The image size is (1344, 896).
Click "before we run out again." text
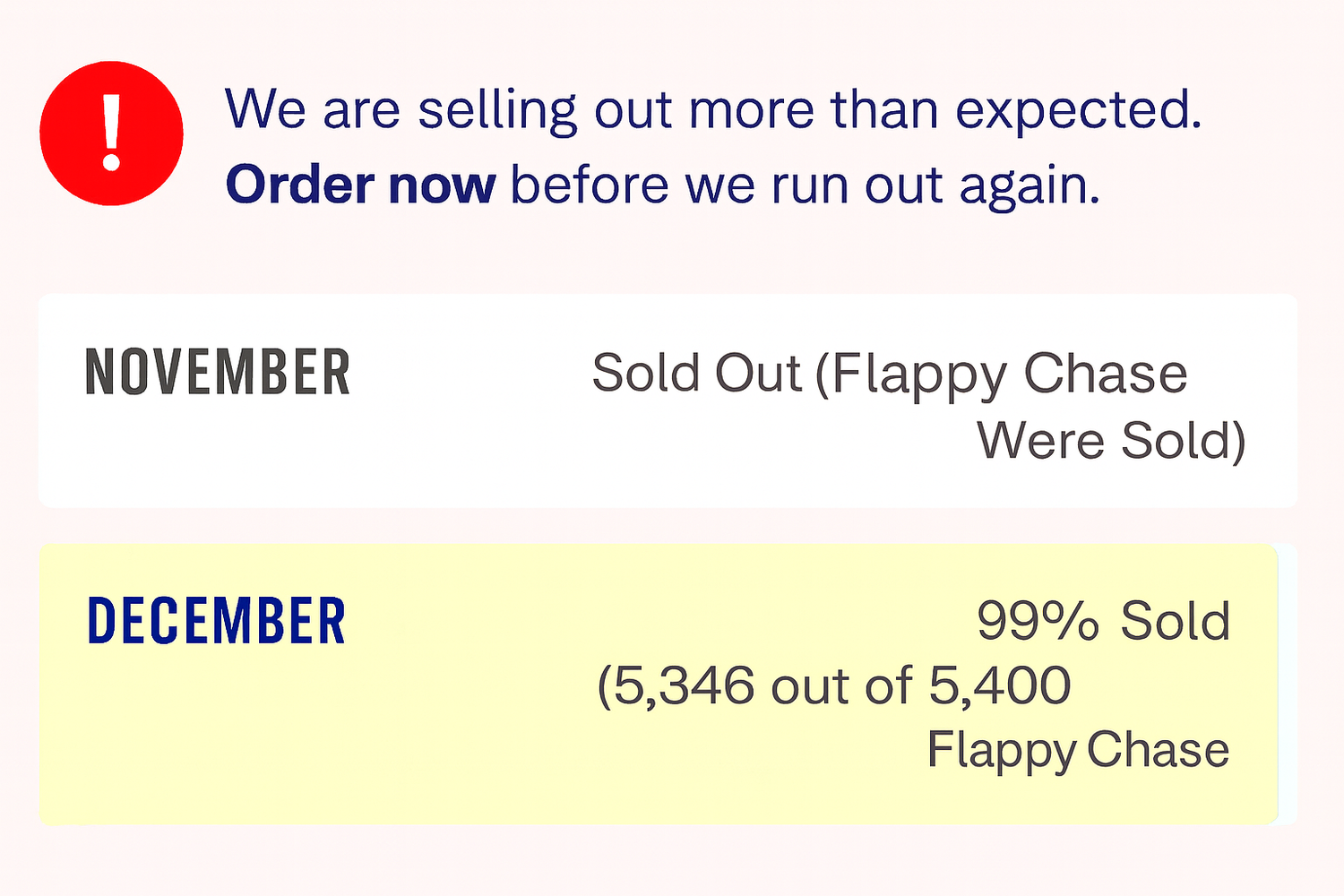(x=805, y=185)
